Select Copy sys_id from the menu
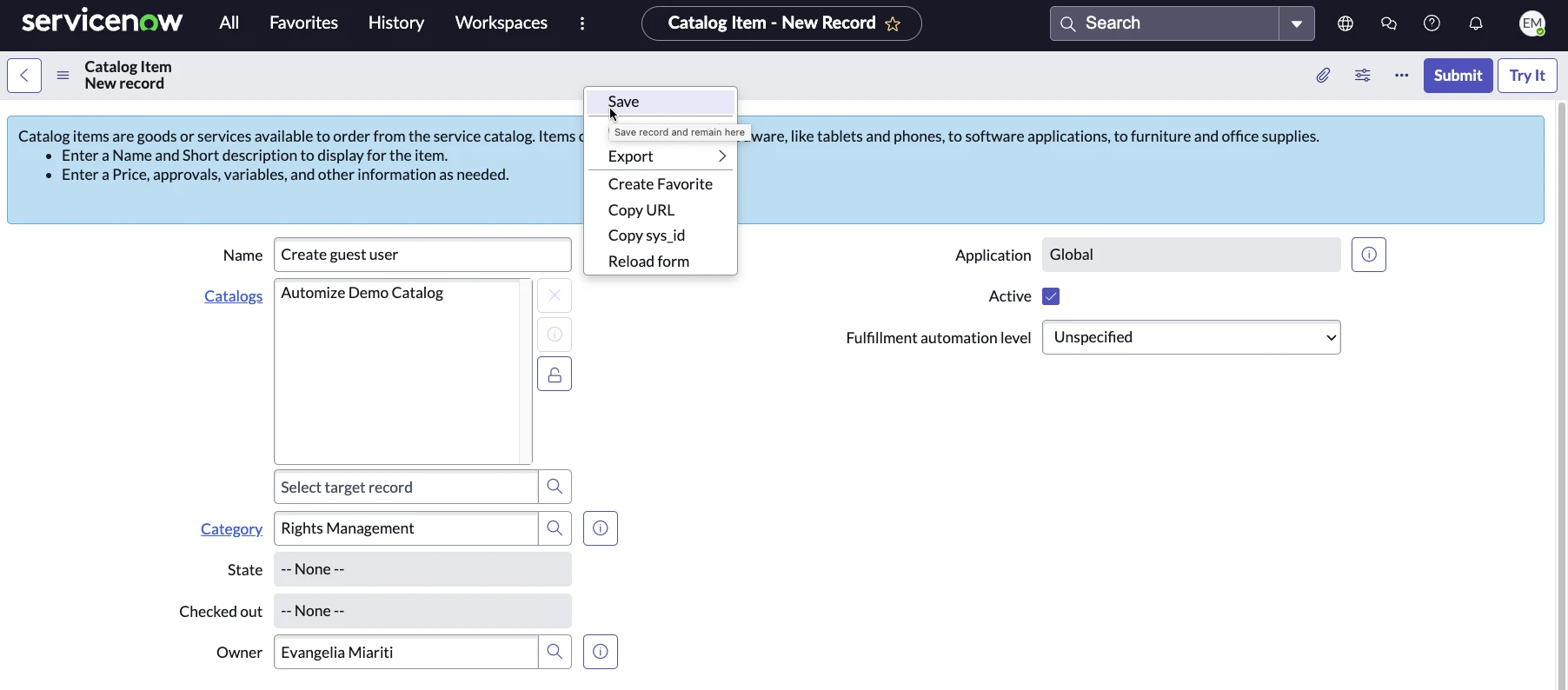Image resolution: width=1568 pixels, height=690 pixels. 647,236
